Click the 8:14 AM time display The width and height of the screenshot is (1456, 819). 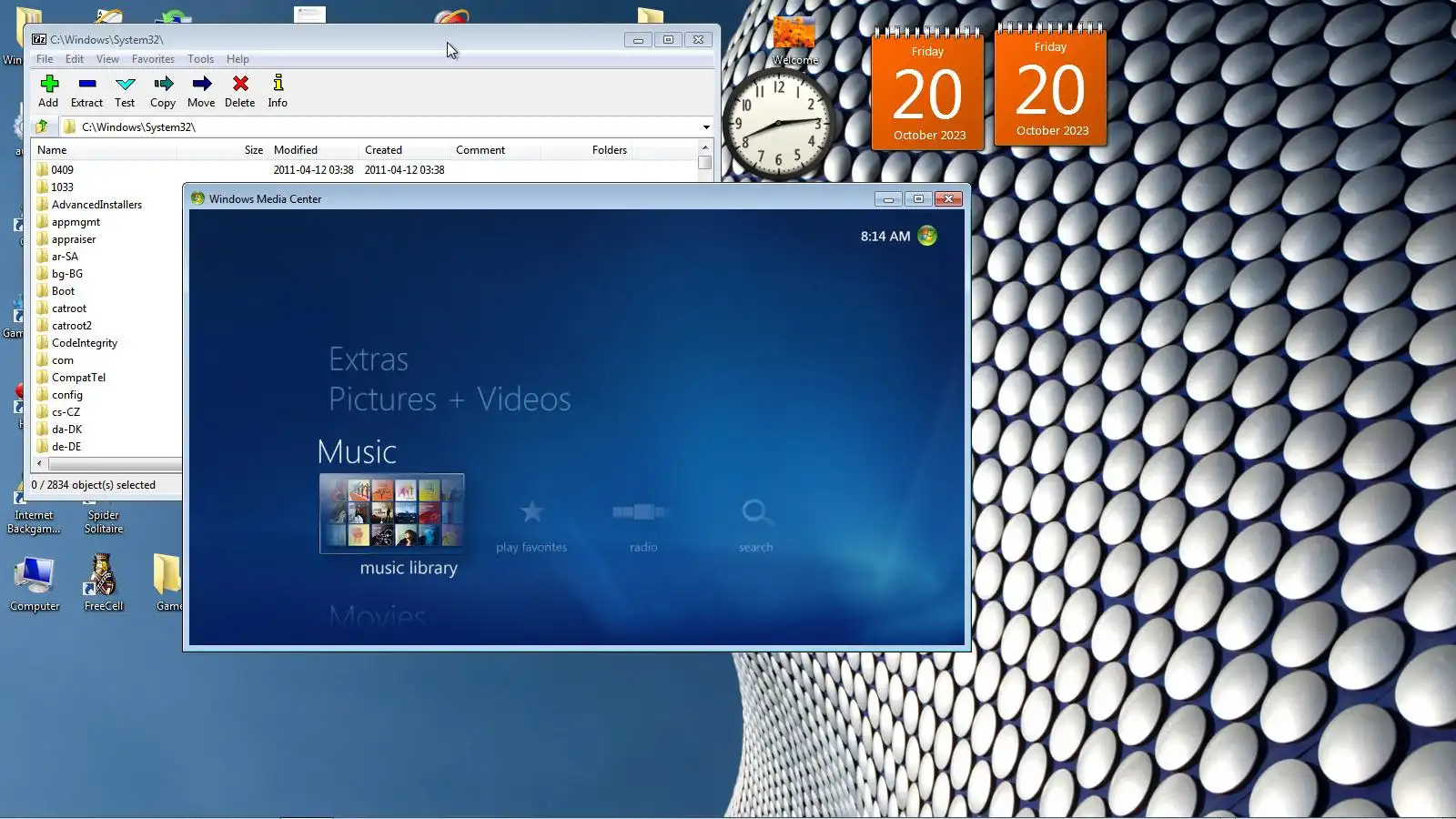885,237
